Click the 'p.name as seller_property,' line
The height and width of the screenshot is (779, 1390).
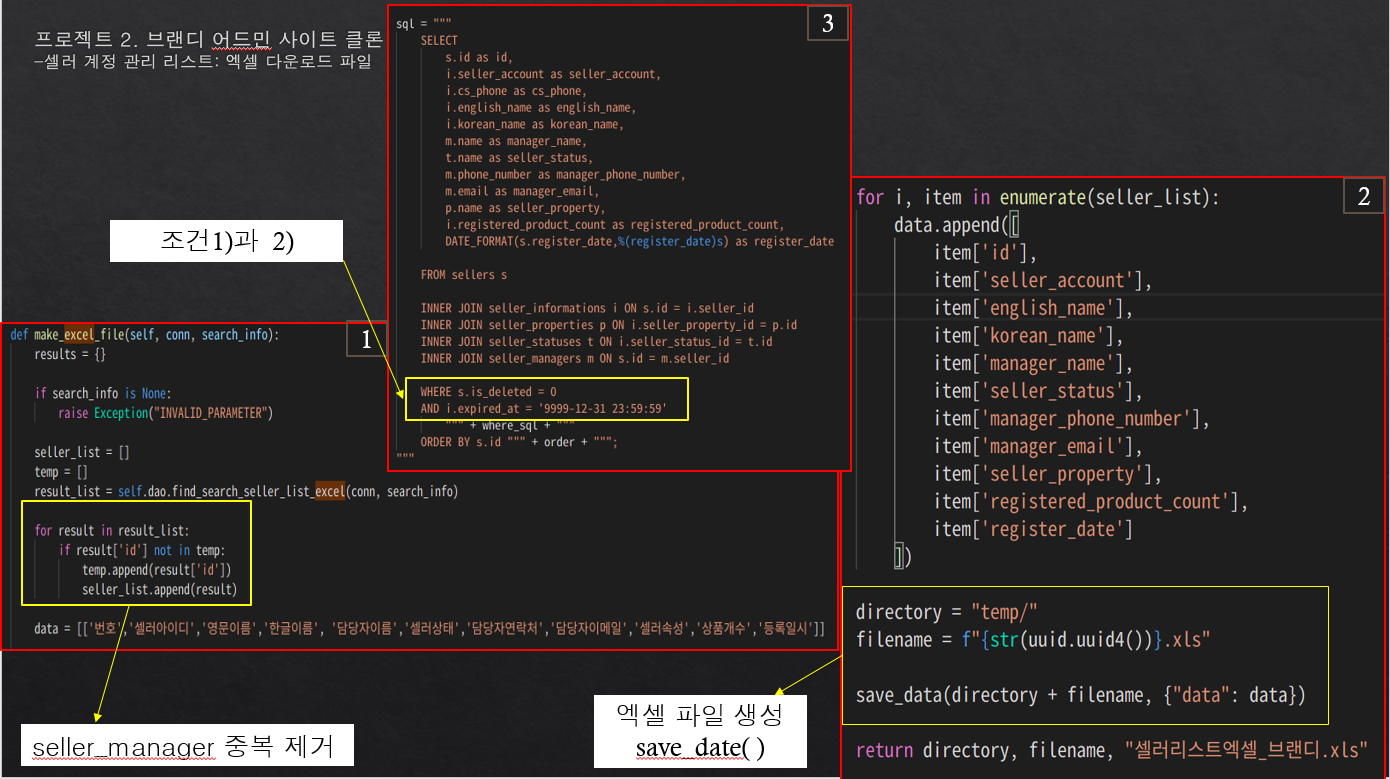[x=525, y=208]
